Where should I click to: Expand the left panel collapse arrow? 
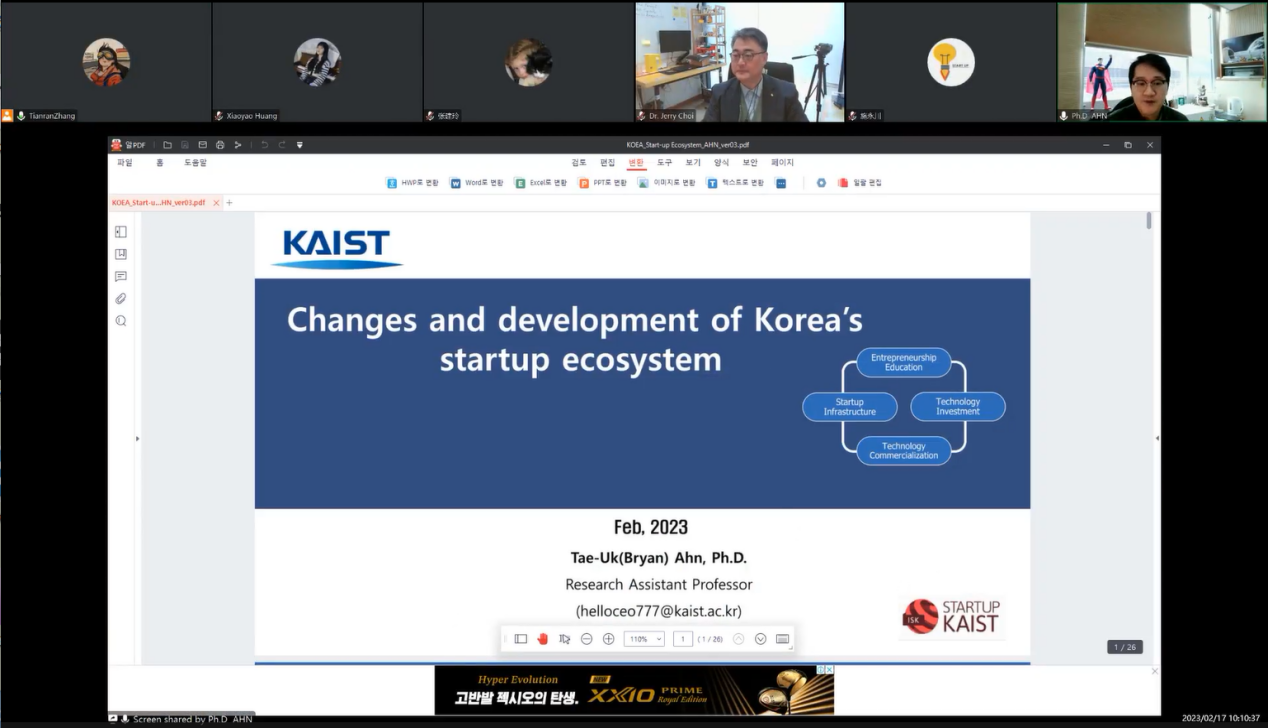(138, 438)
